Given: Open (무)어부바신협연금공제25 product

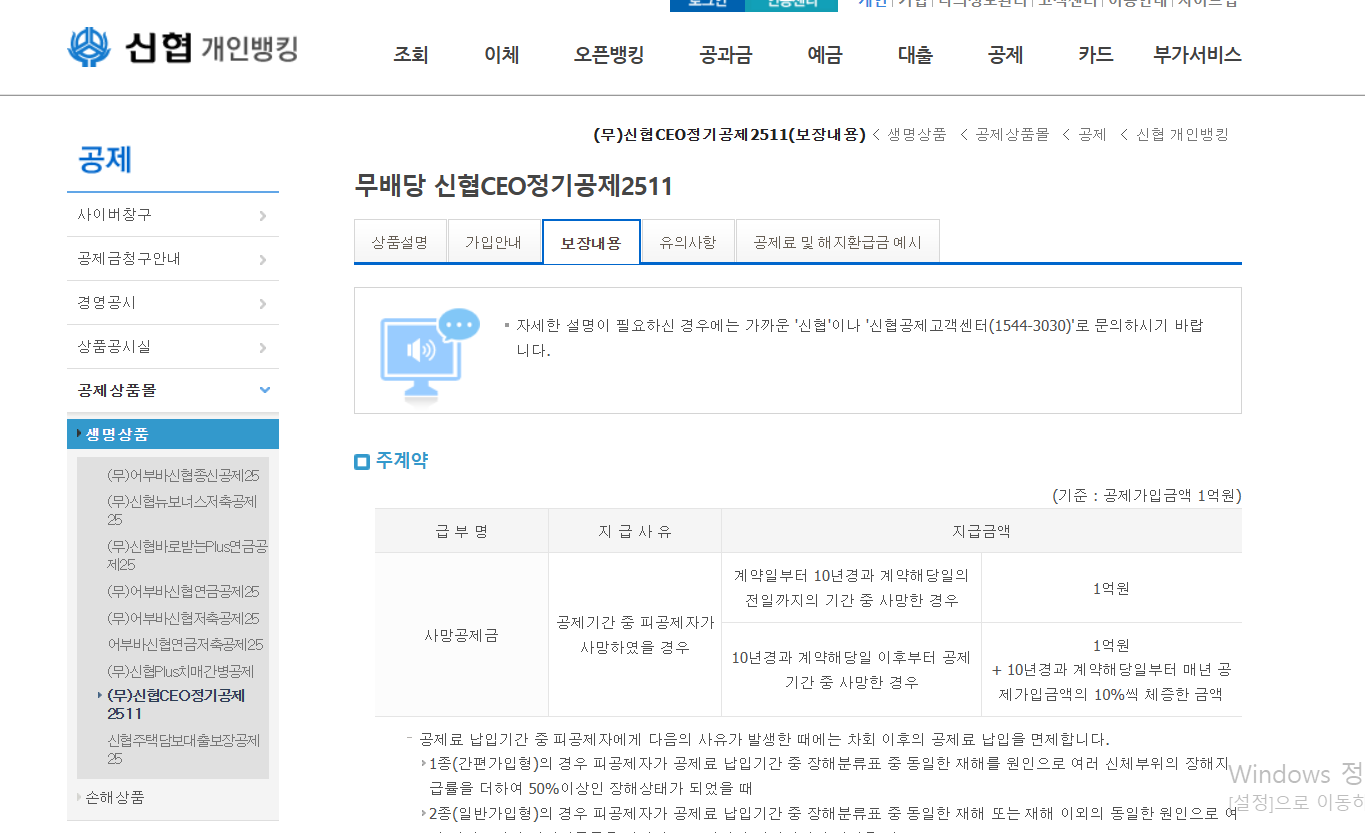Looking at the screenshot, I should [183, 591].
